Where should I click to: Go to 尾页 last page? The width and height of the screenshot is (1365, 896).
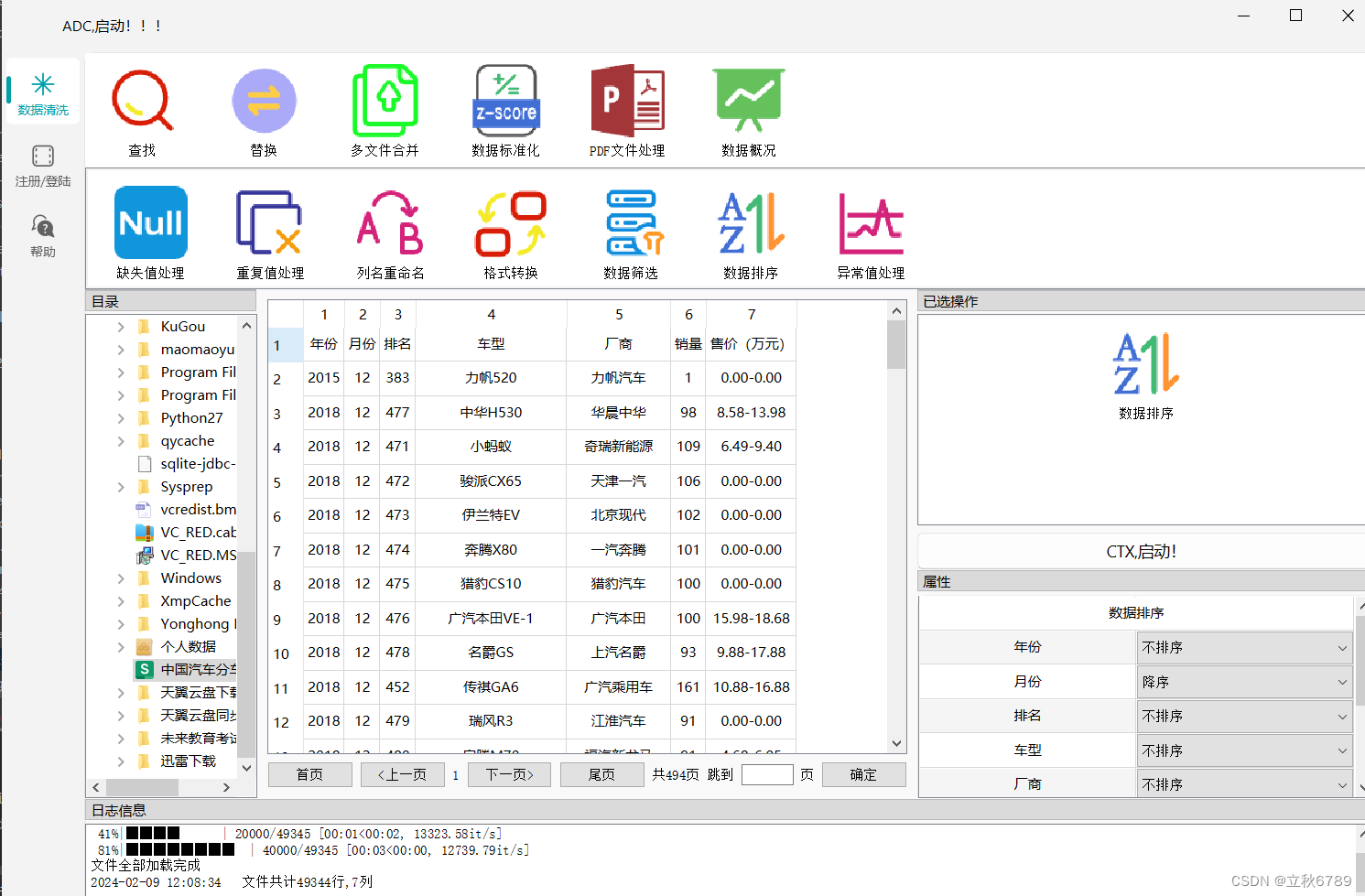(x=602, y=774)
